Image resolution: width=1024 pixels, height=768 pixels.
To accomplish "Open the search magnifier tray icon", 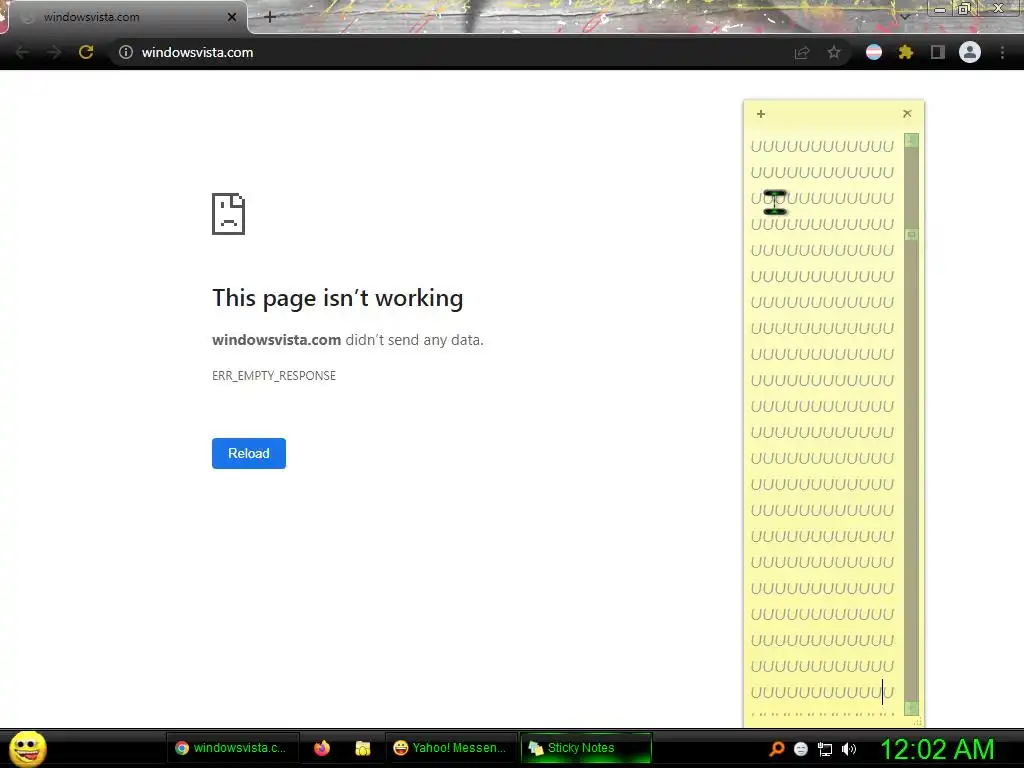I will click(x=777, y=749).
